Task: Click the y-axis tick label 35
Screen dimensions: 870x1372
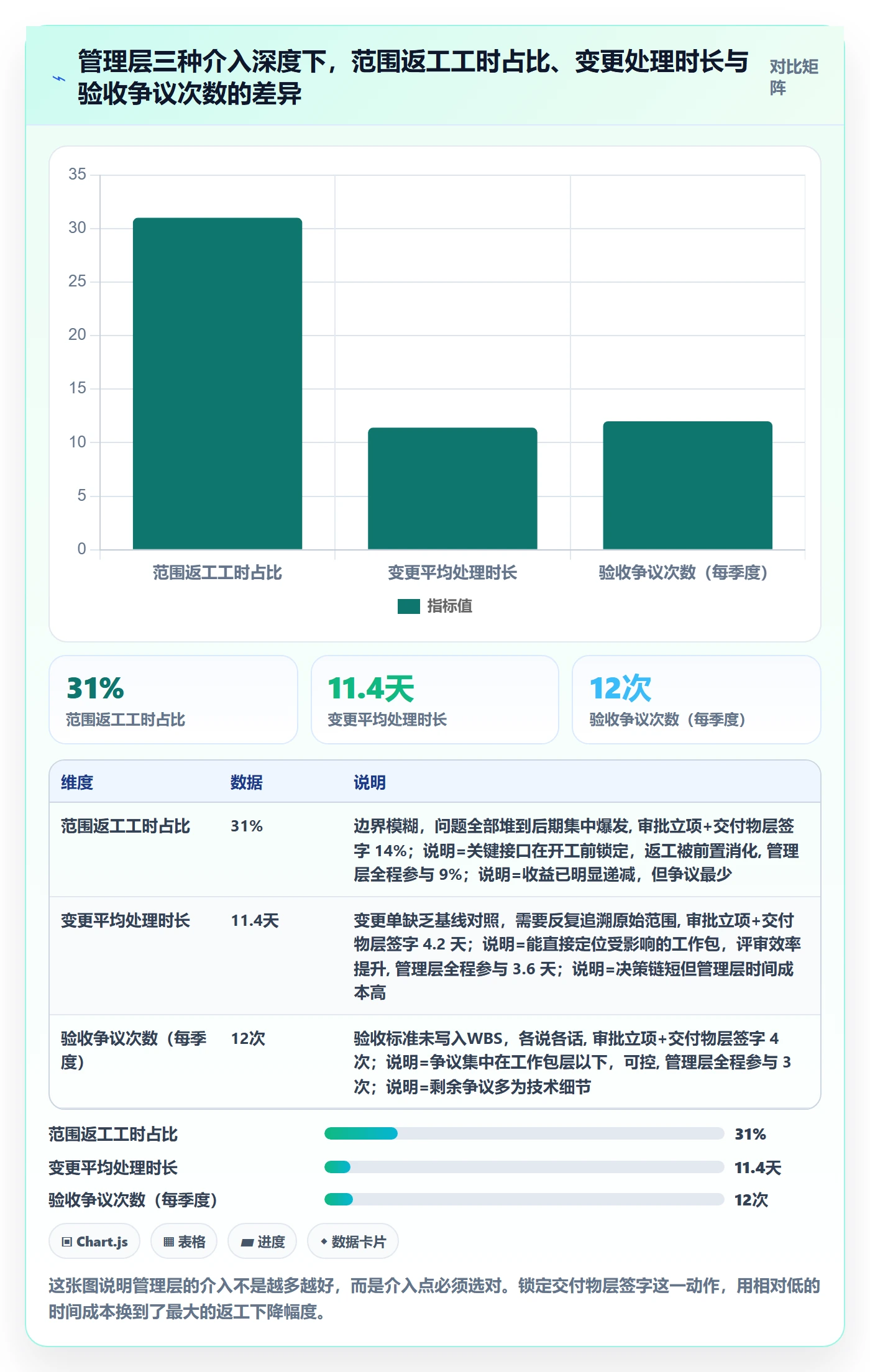Action: click(77, 174)
